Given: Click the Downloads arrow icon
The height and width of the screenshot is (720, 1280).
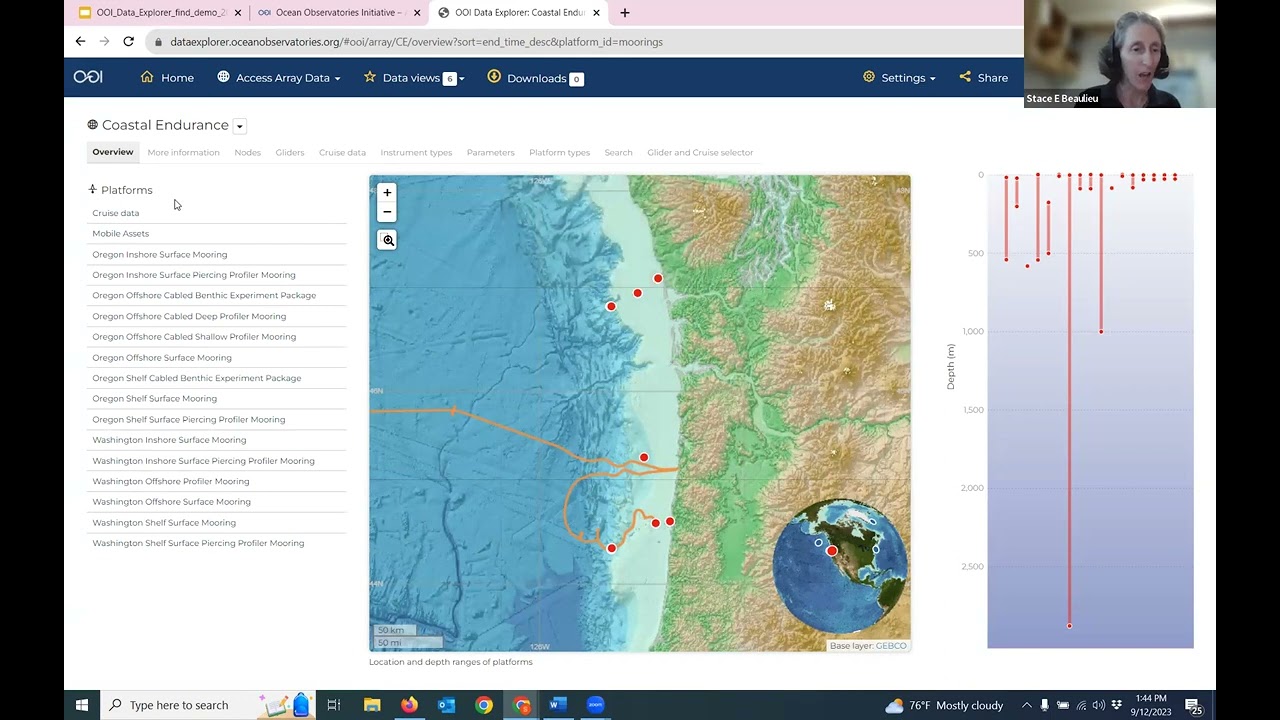Looking at the screenshot, I should pos(494,77).
